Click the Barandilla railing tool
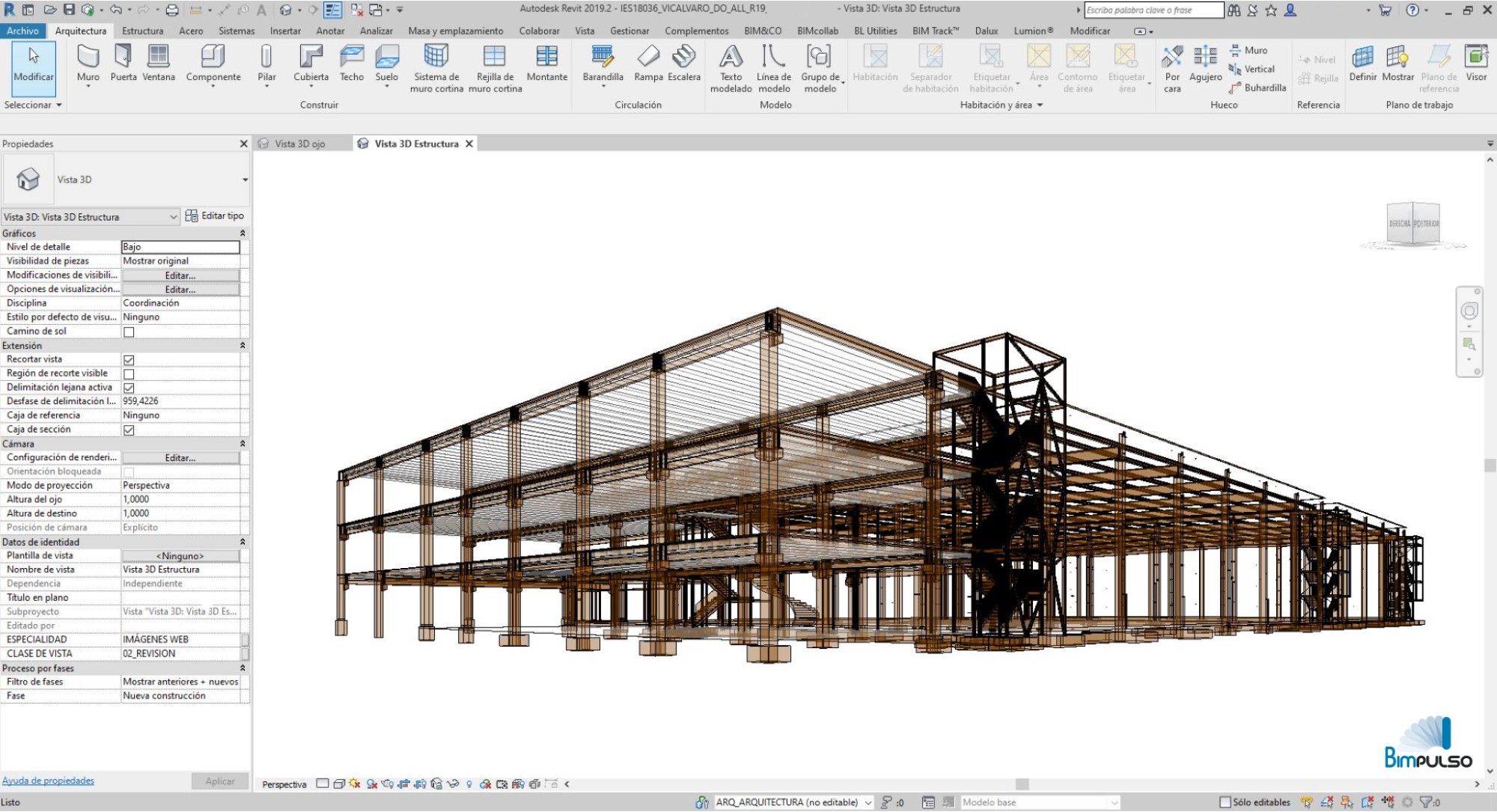This screenshot has width=1497, height=812. (603, 64)
